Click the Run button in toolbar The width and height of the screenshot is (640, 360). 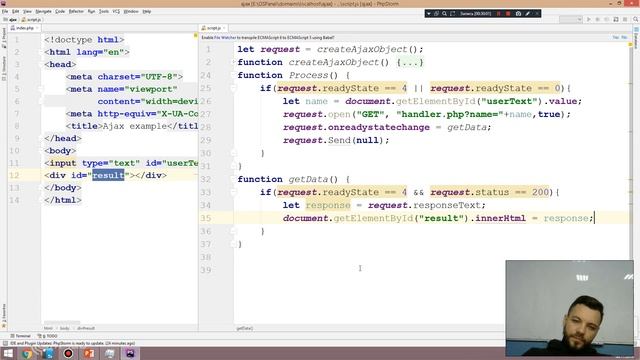(589, 19)
